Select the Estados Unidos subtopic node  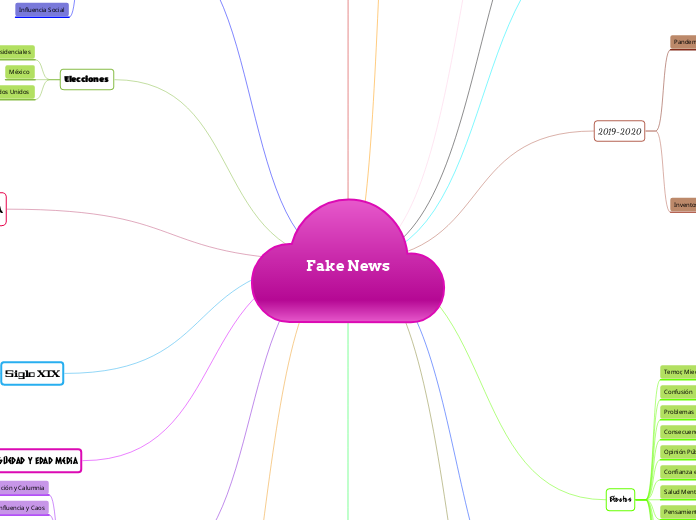click(16, 92)
